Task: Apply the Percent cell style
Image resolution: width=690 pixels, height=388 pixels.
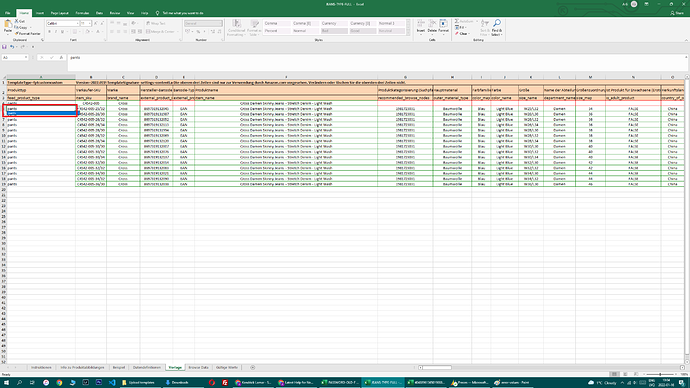Action: (x=277, y=31)
